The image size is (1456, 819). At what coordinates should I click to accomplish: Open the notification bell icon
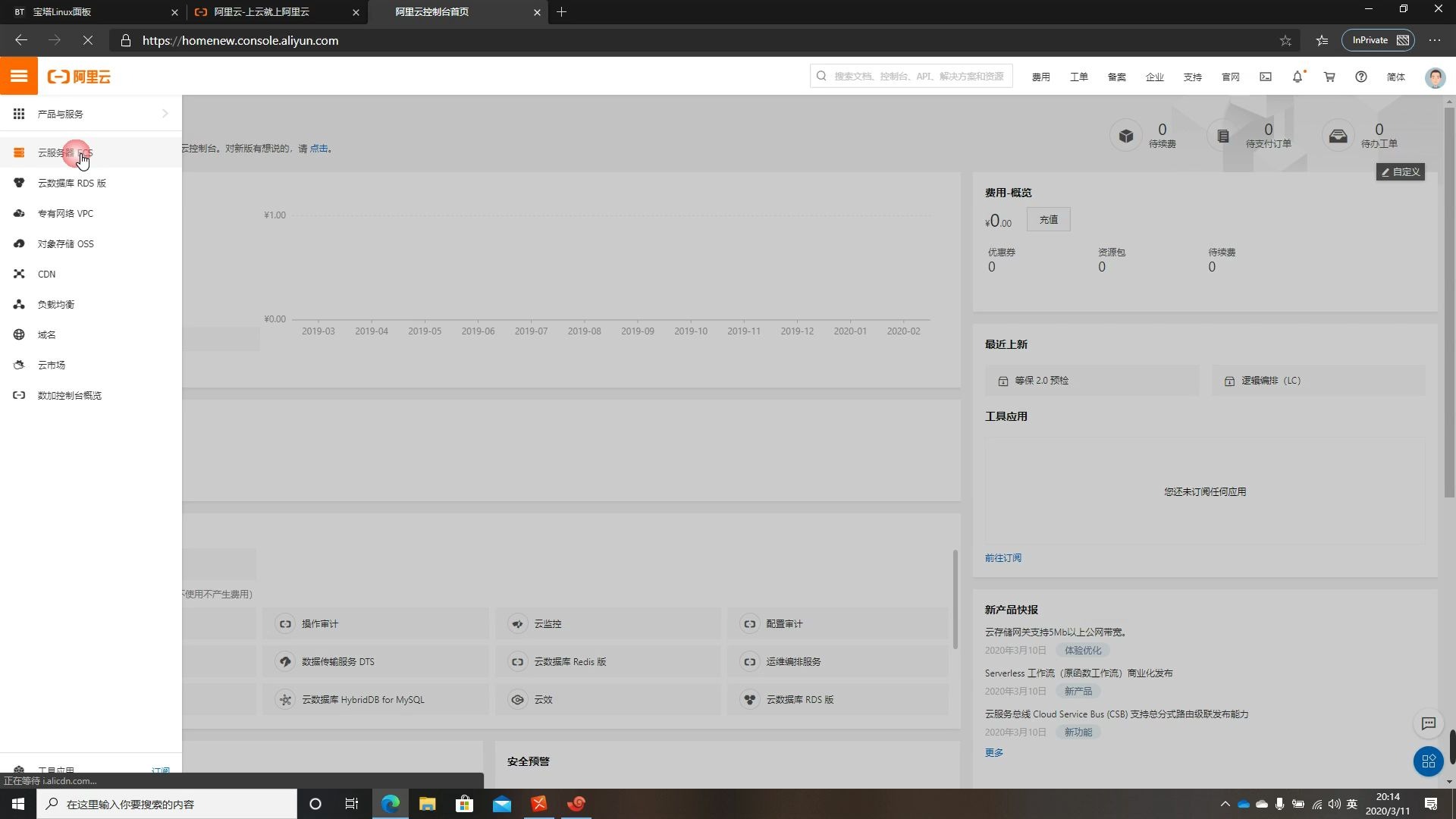pos(1298,77)
